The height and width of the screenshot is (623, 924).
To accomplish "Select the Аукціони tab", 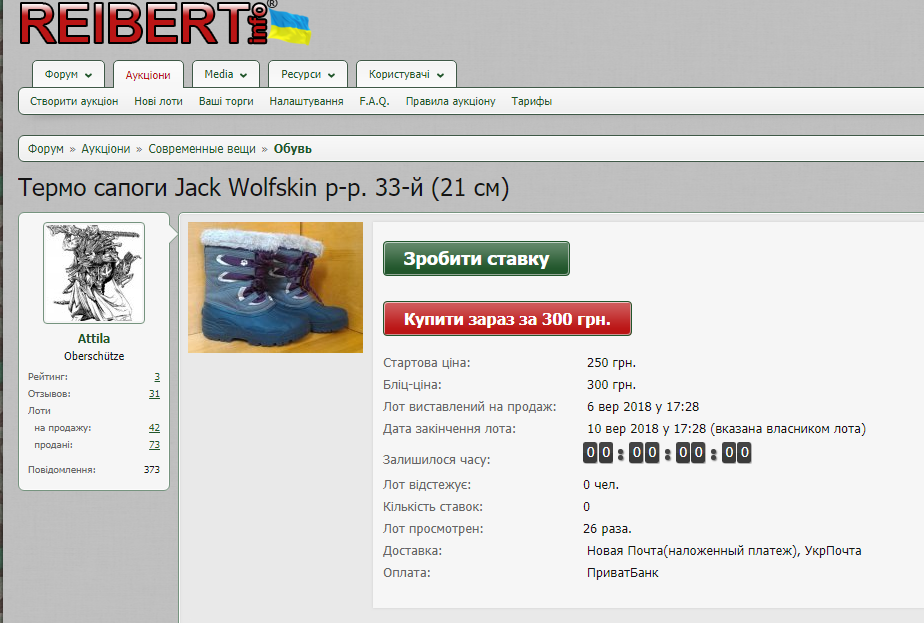I will click(x=148, y=75).
